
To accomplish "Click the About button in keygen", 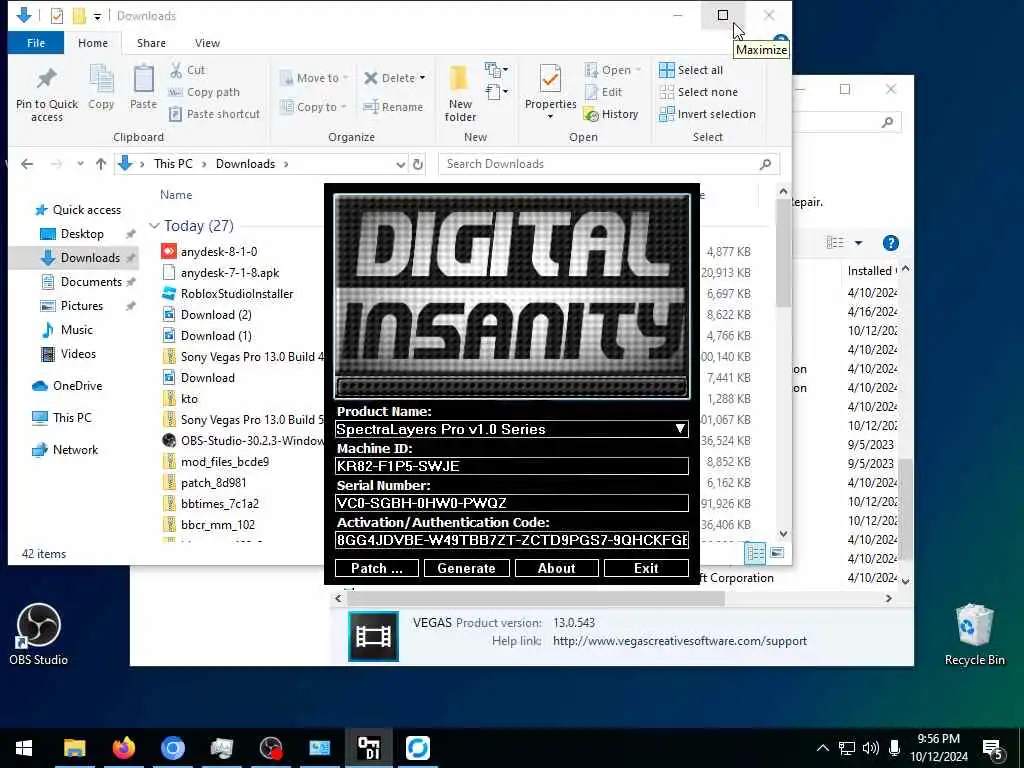I will [x=556, y=568].
